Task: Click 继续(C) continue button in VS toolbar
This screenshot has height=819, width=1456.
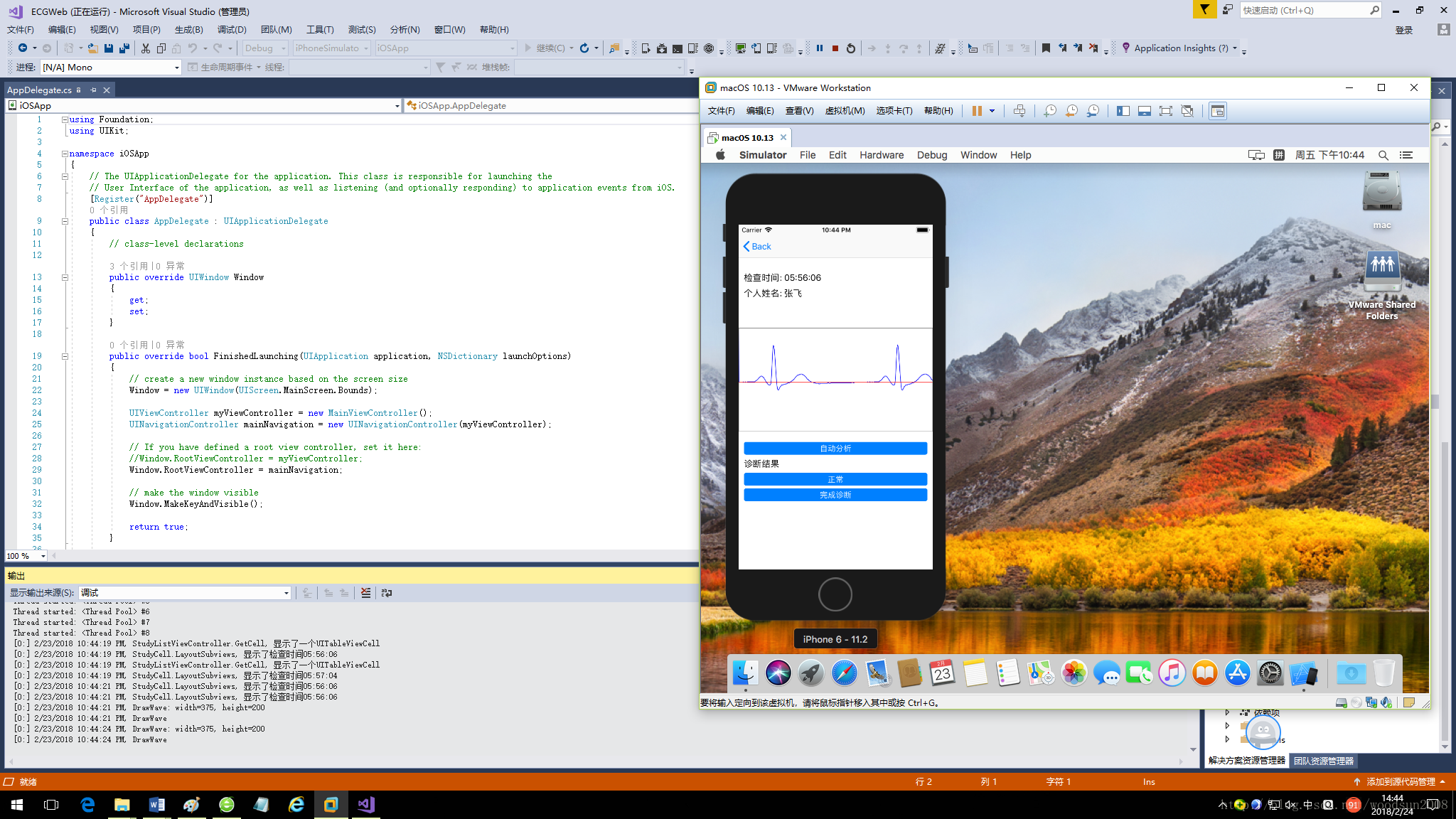Action: coord(545,48)
